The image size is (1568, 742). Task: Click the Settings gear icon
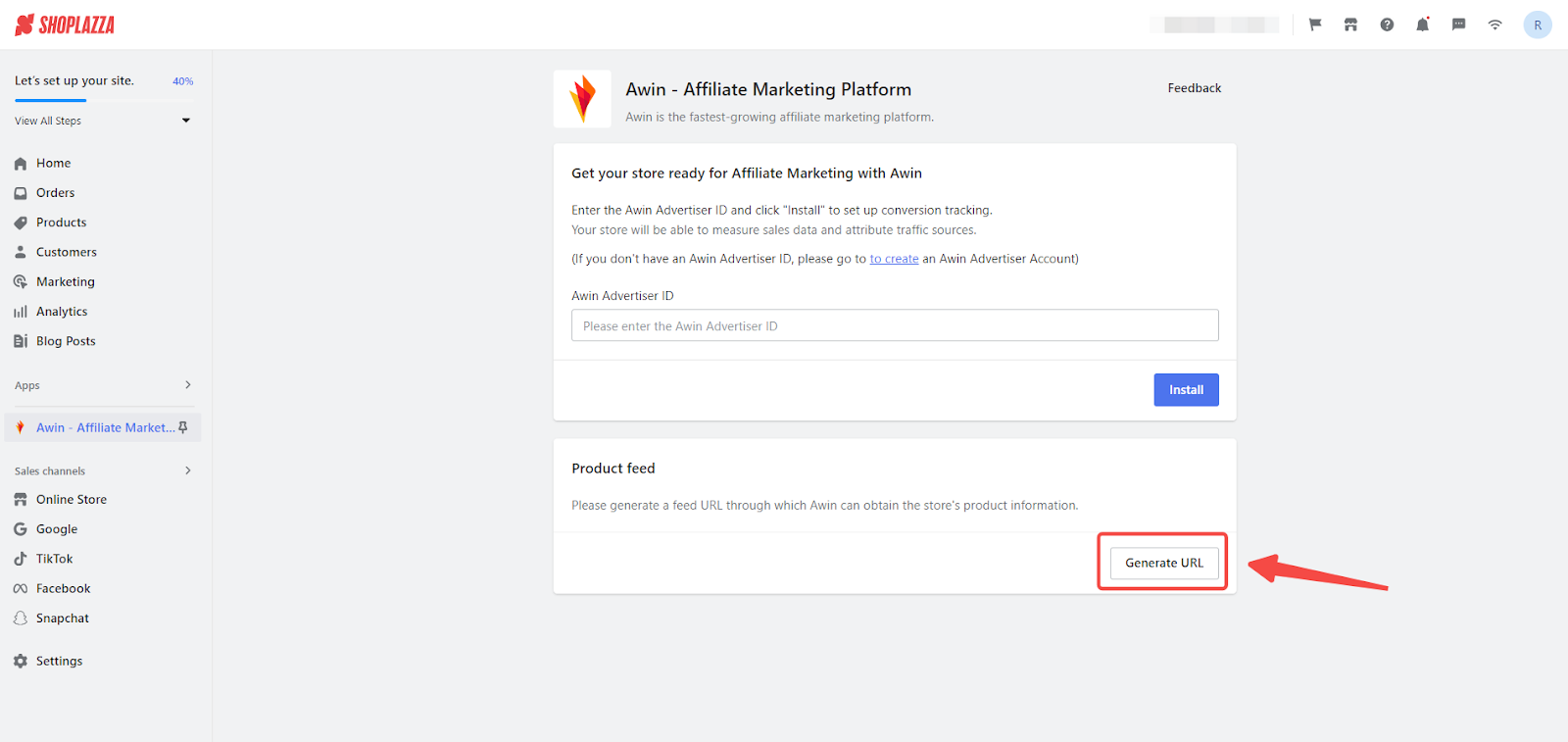[21, 662]
